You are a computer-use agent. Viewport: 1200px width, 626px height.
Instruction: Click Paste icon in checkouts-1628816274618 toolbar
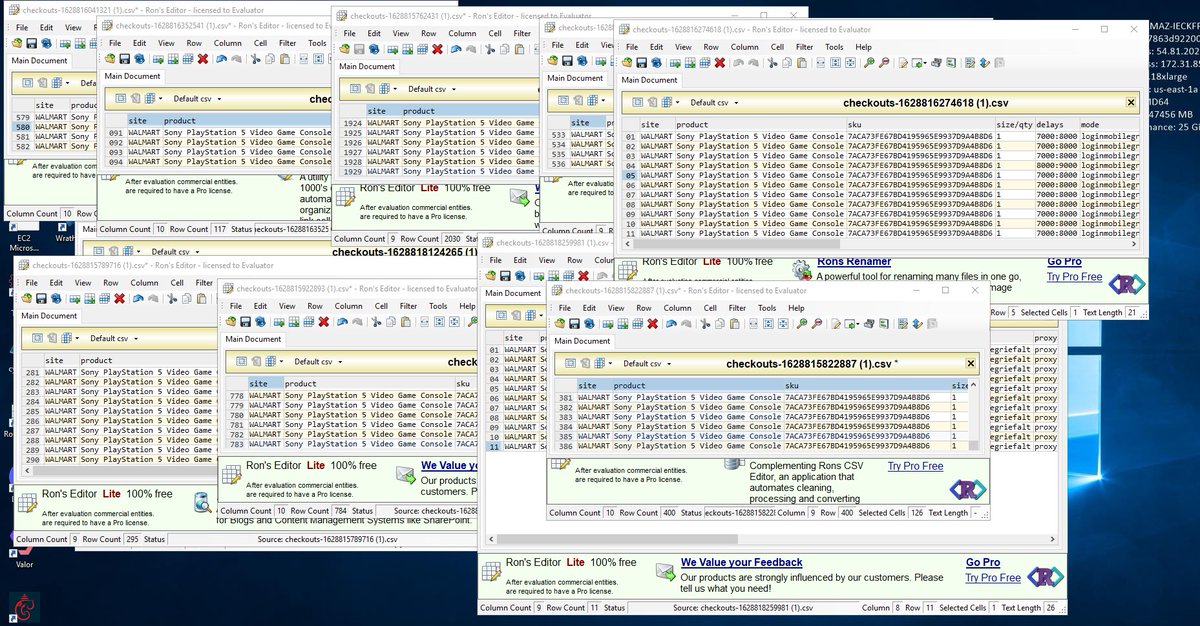[801, 62]
